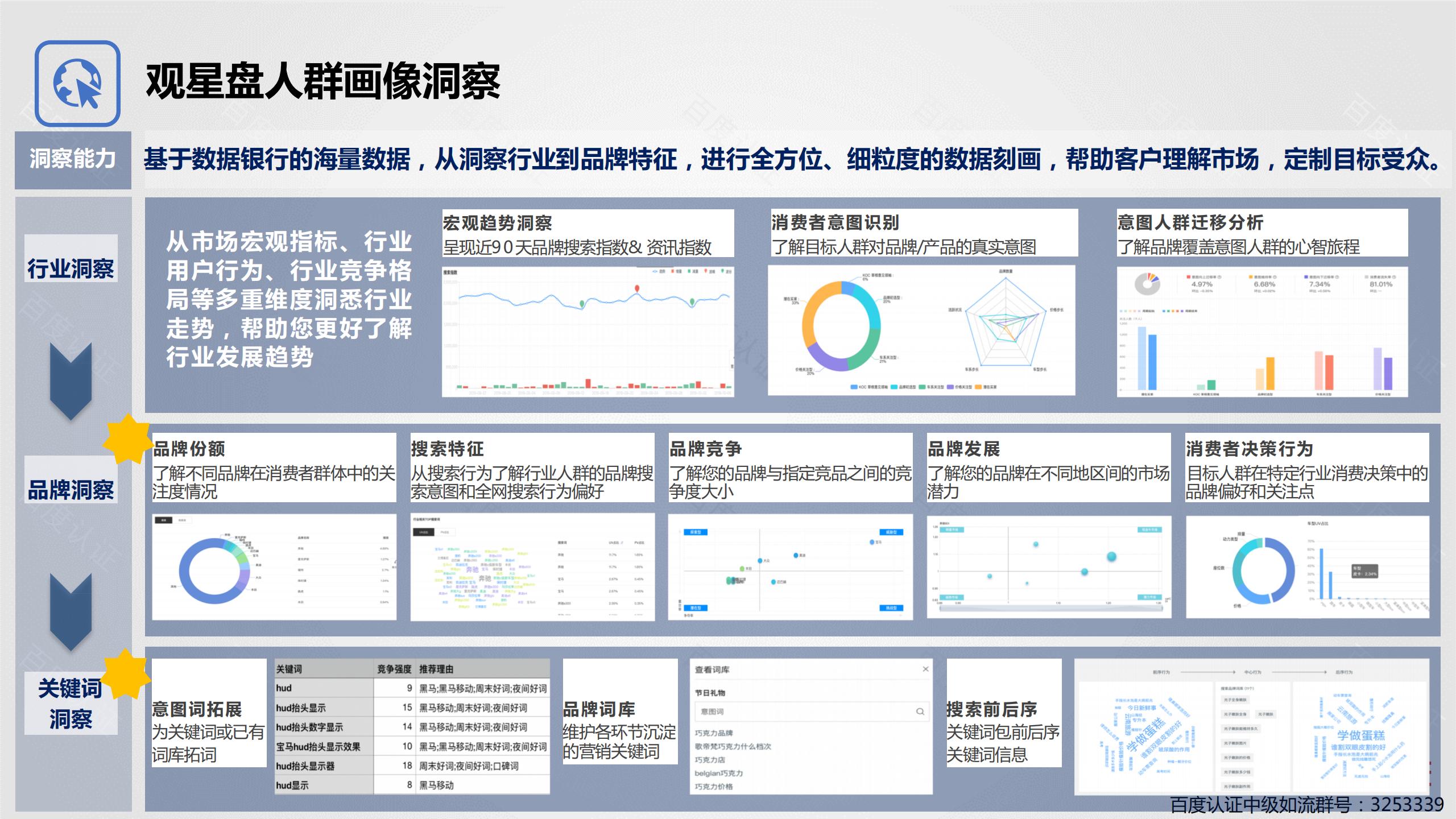This screenshot has height=819, width=1456.
Task: Click the 意图人群迁移分析 heading
Action: 1190,222
